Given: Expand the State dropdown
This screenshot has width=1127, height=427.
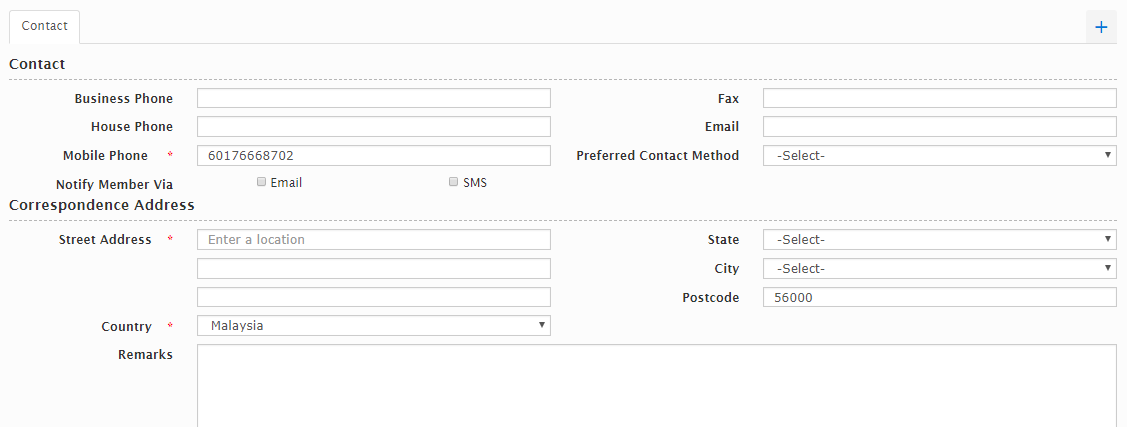Looking at the screenshot, I should click(x=939, y=240).
